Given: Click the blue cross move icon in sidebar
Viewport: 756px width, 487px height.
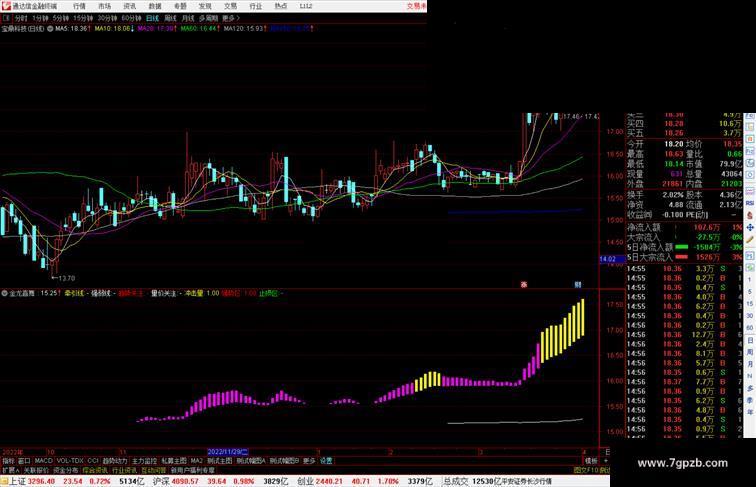Looking at the screenshot, I should tap(750, 227).
